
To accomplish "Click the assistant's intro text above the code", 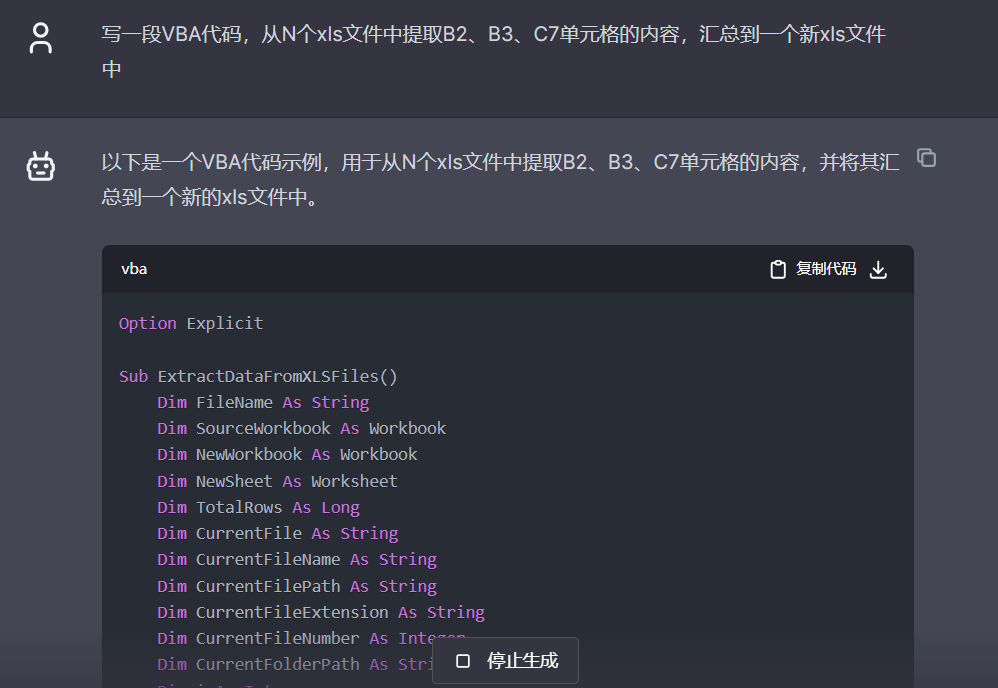I will (x=500, y=179).
